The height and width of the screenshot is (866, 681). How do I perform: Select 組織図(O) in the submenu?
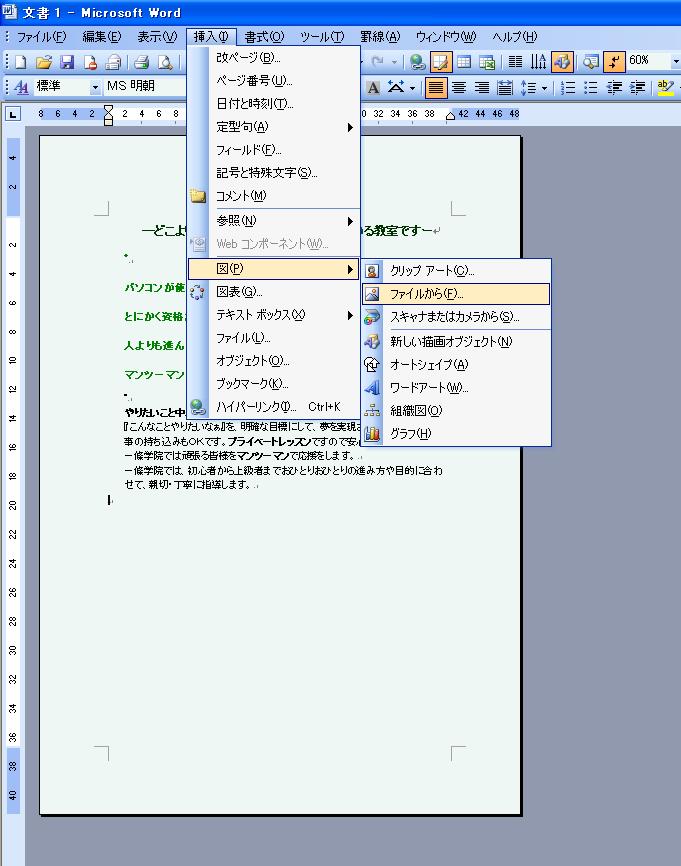tap(456, 411)
